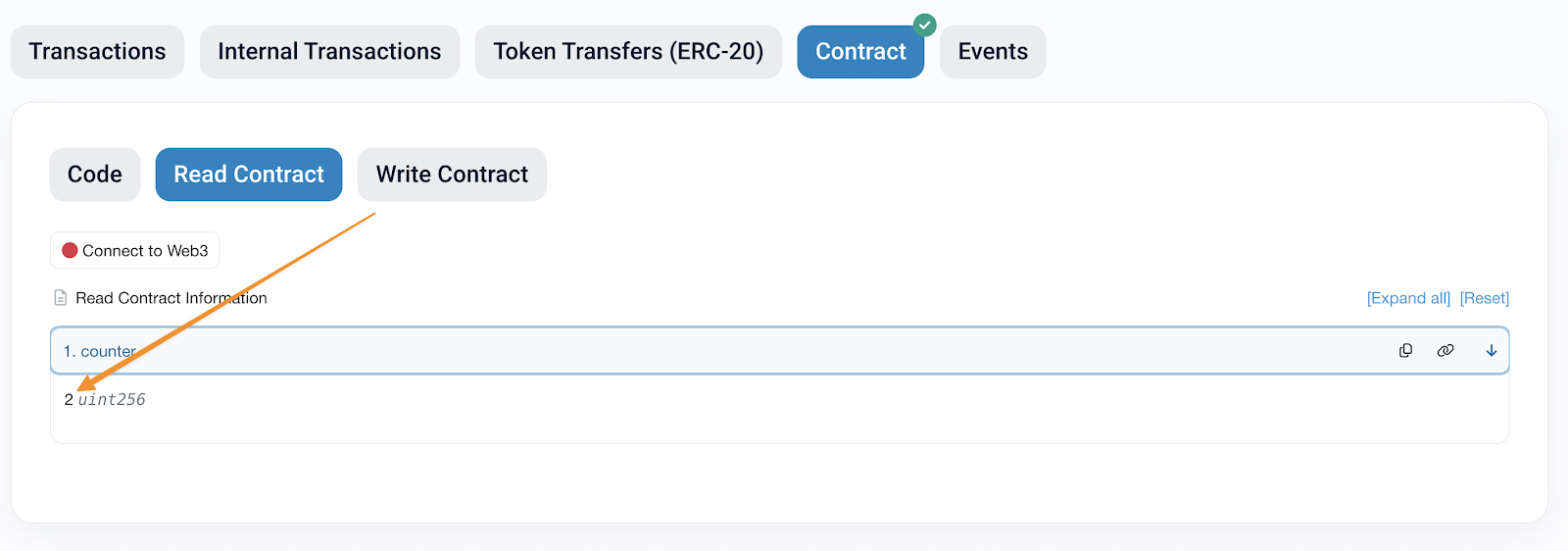Open Token Transfers (ERC-20) tab
This screenshot has height=551, width=1568.
tap(628, 52)
